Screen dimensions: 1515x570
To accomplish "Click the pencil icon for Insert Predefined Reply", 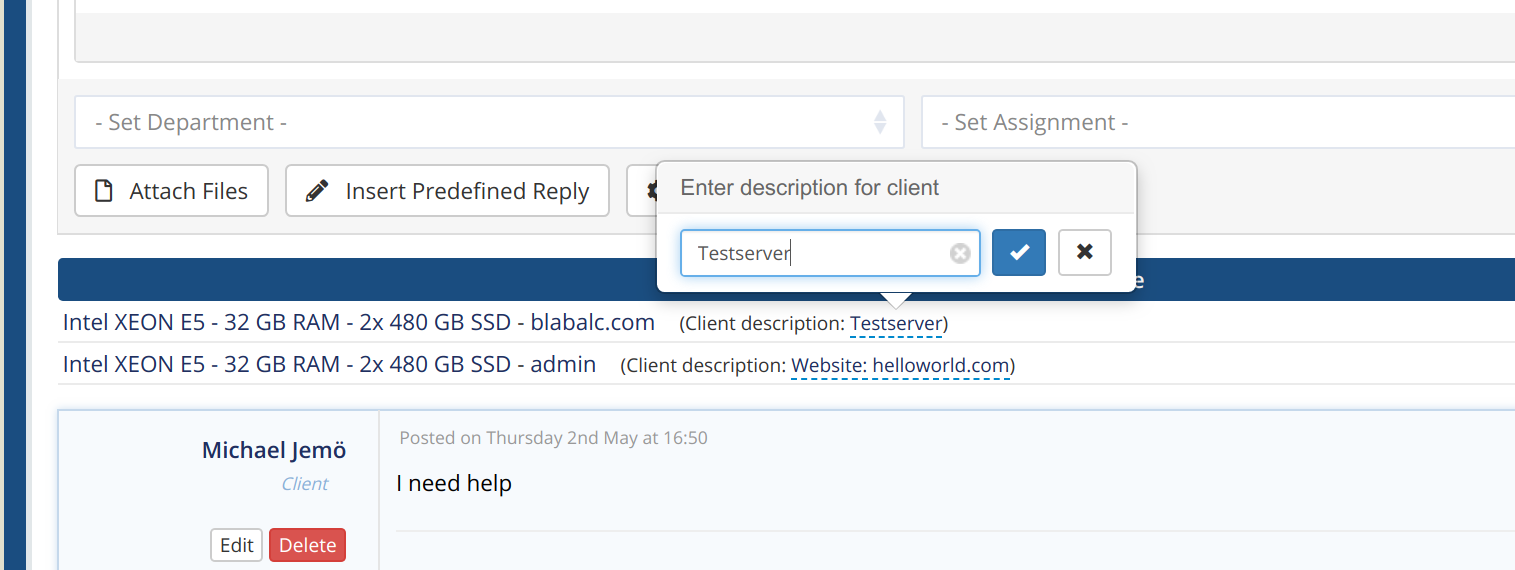I will (318, 191).
